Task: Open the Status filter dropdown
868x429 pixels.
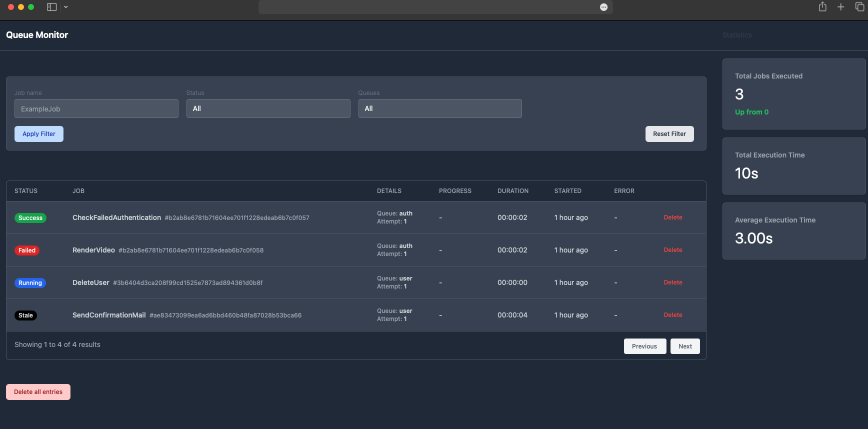Action: [268, 108]
